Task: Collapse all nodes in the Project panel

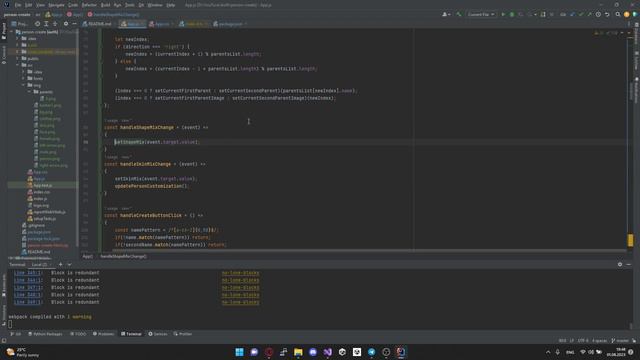Action: click(55, 24)
